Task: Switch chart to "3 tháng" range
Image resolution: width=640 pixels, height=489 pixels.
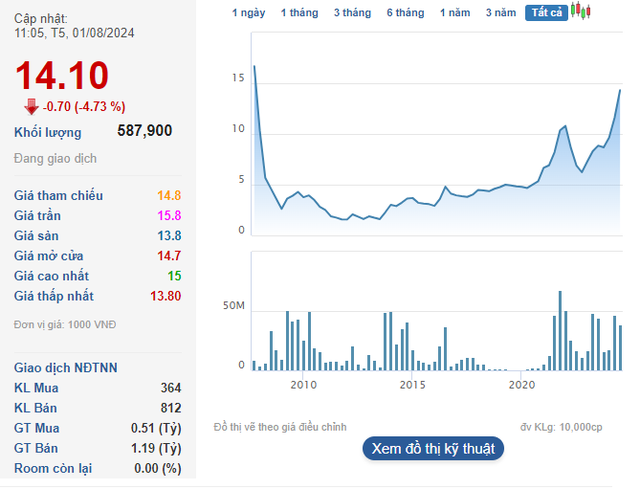Action: tap(351, 13)
